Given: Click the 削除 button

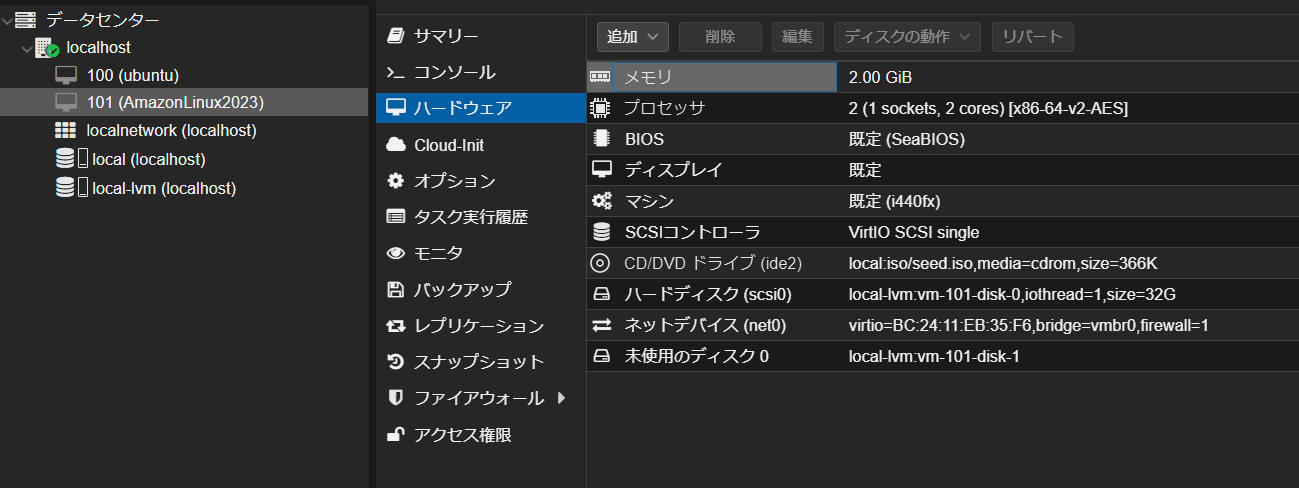Looking at the screenshot, I should [720, 37].
